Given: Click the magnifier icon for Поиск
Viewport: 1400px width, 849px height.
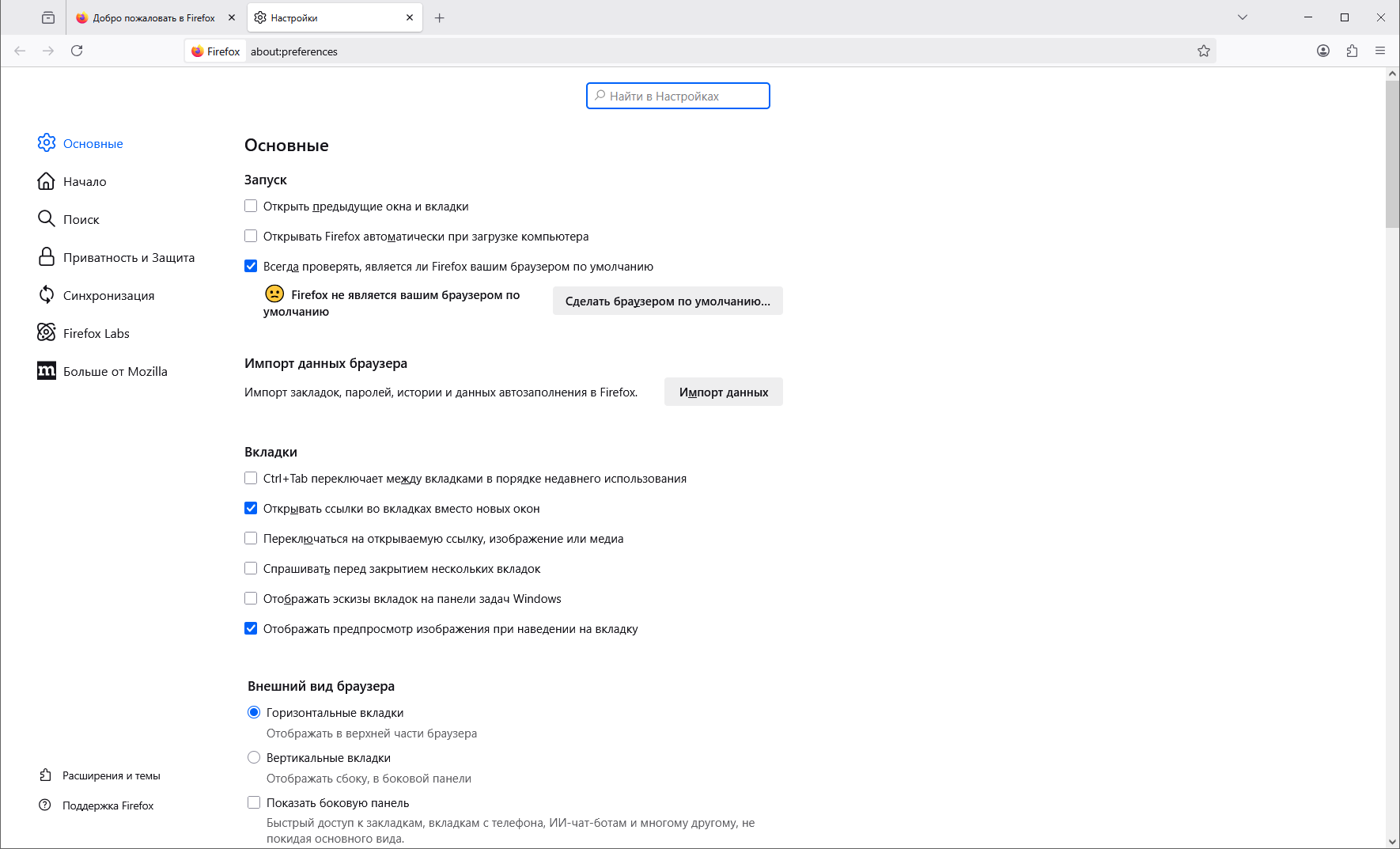Looking at the screenshot, I should tap(47, 219).
